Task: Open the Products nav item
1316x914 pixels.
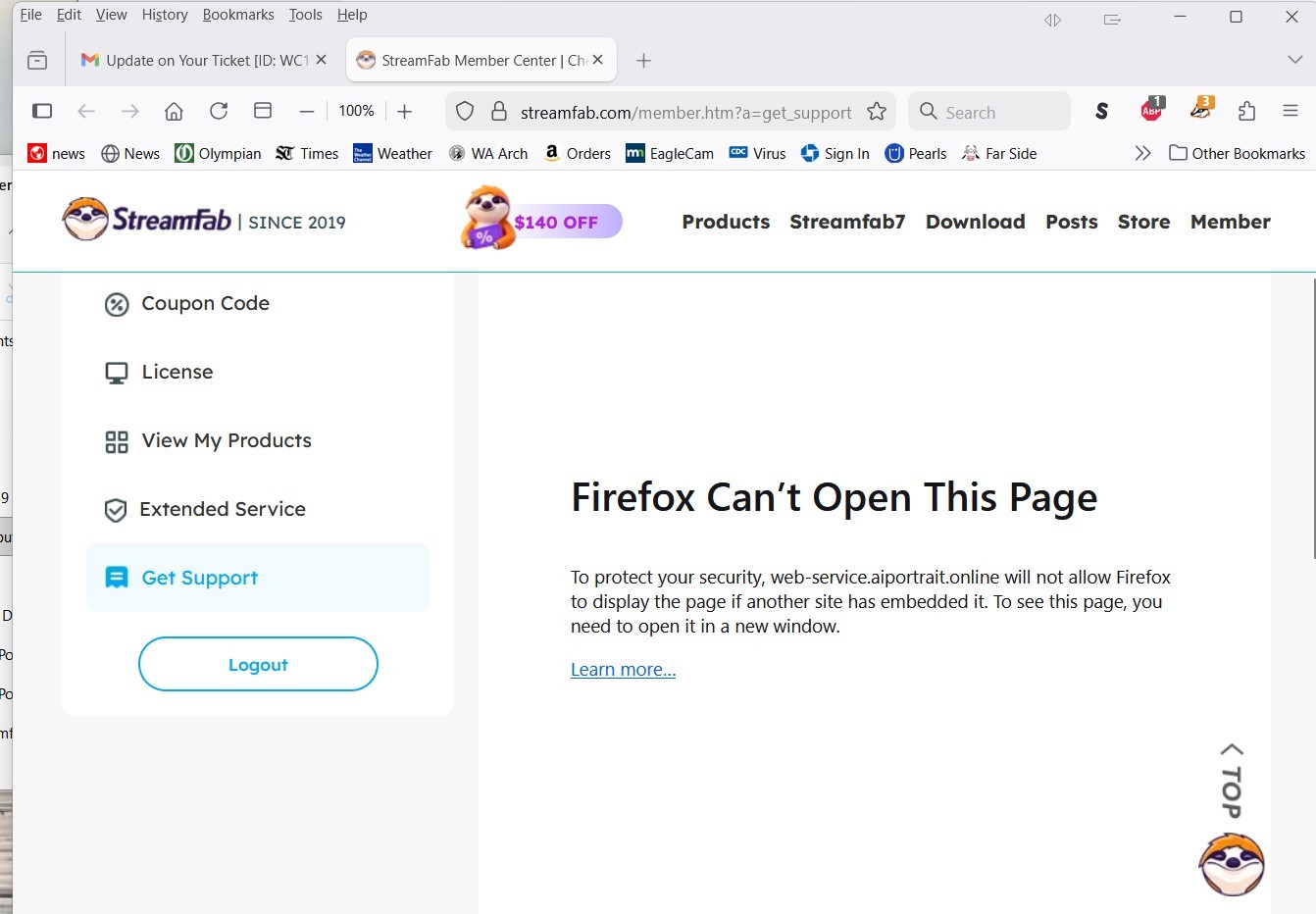Action: tap(726, 222)
